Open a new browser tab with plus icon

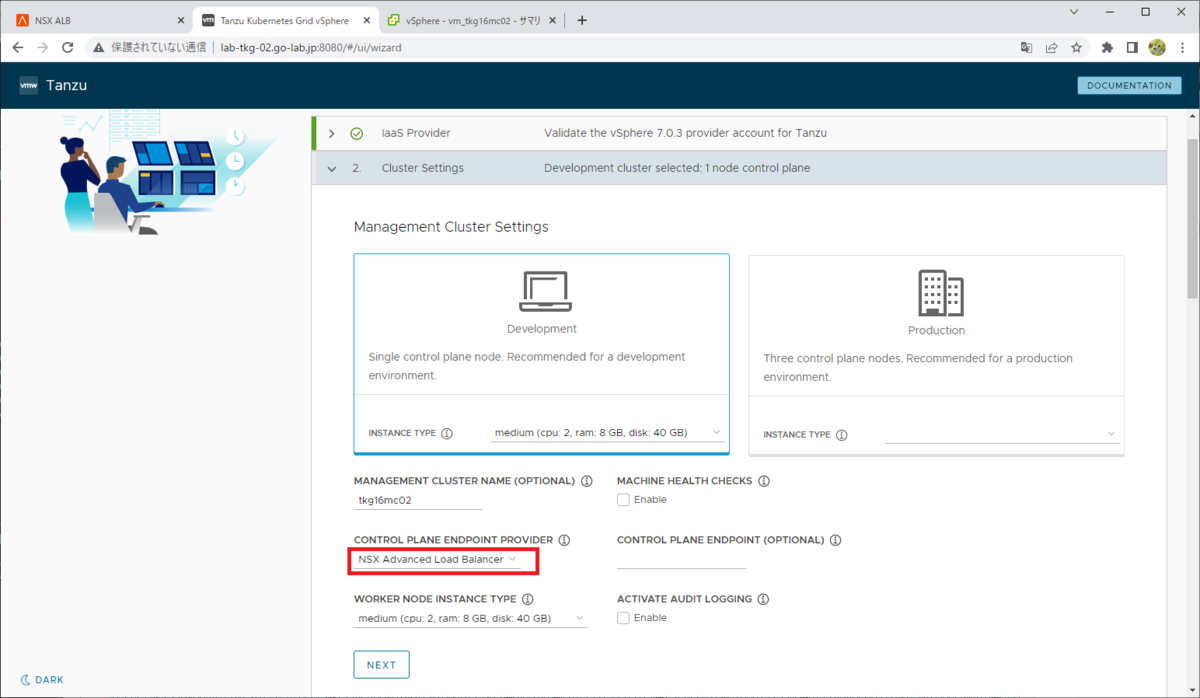point(582,20)
